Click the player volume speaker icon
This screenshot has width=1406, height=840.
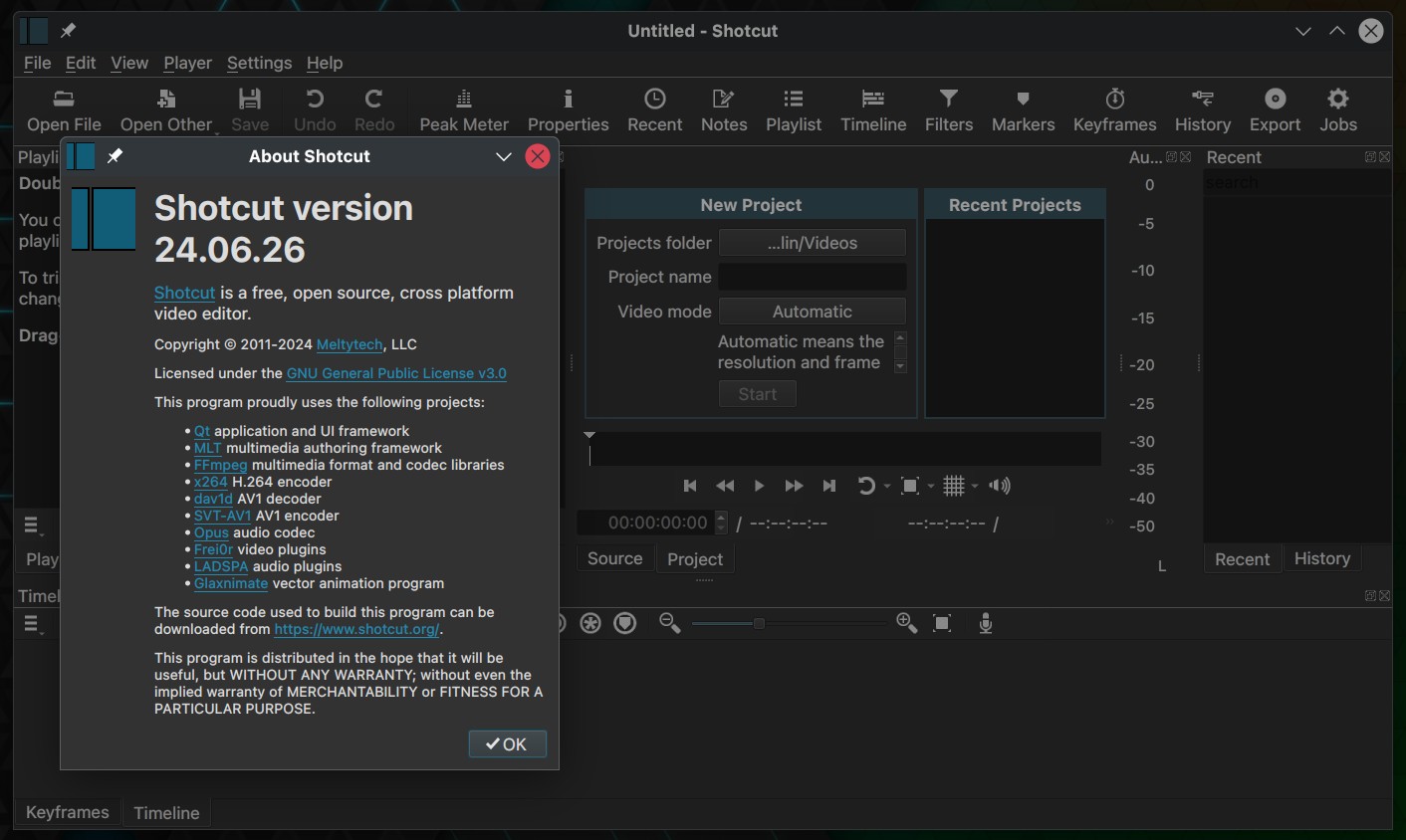pyautogui.click(x=1000, y=486)
